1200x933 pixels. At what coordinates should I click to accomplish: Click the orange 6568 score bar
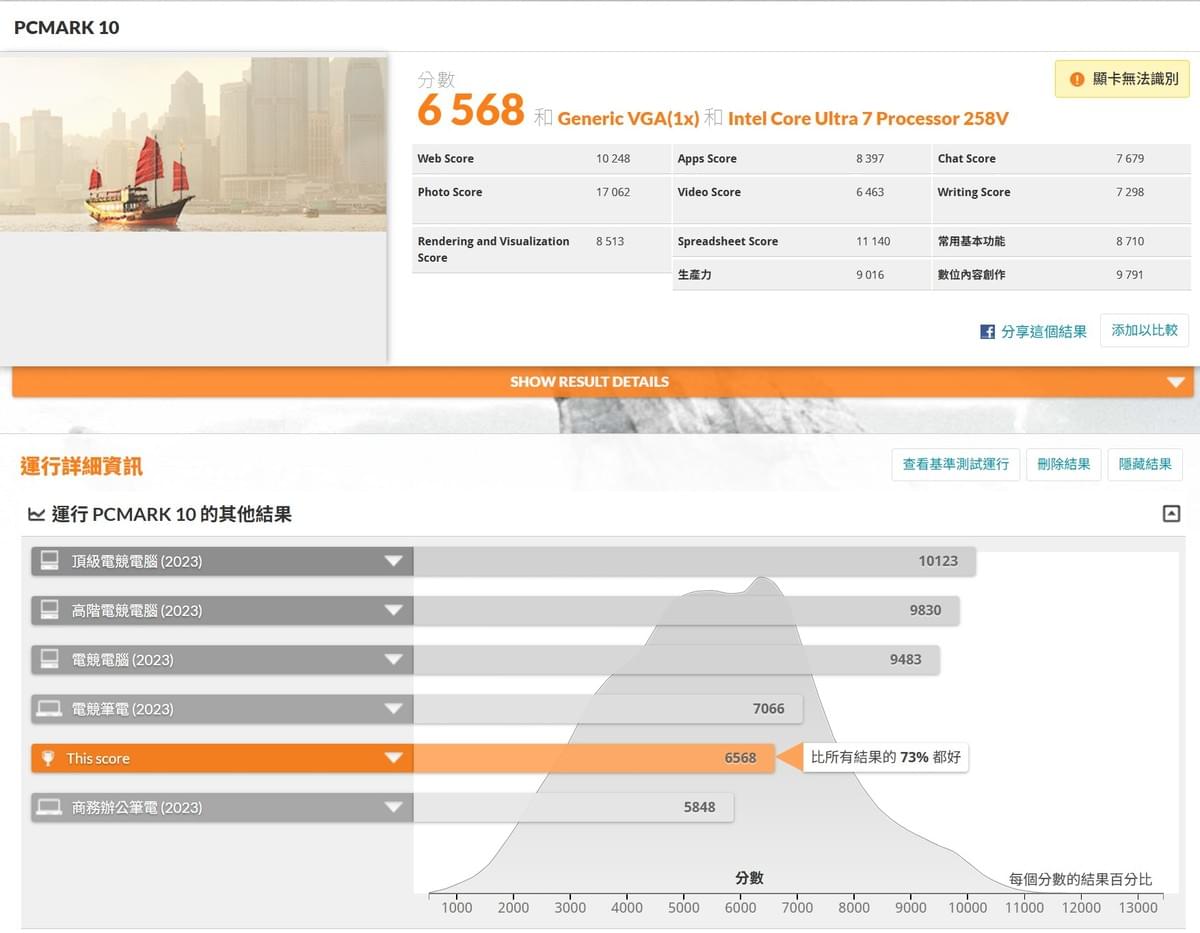pyautogui.click(x=594, y=758)
